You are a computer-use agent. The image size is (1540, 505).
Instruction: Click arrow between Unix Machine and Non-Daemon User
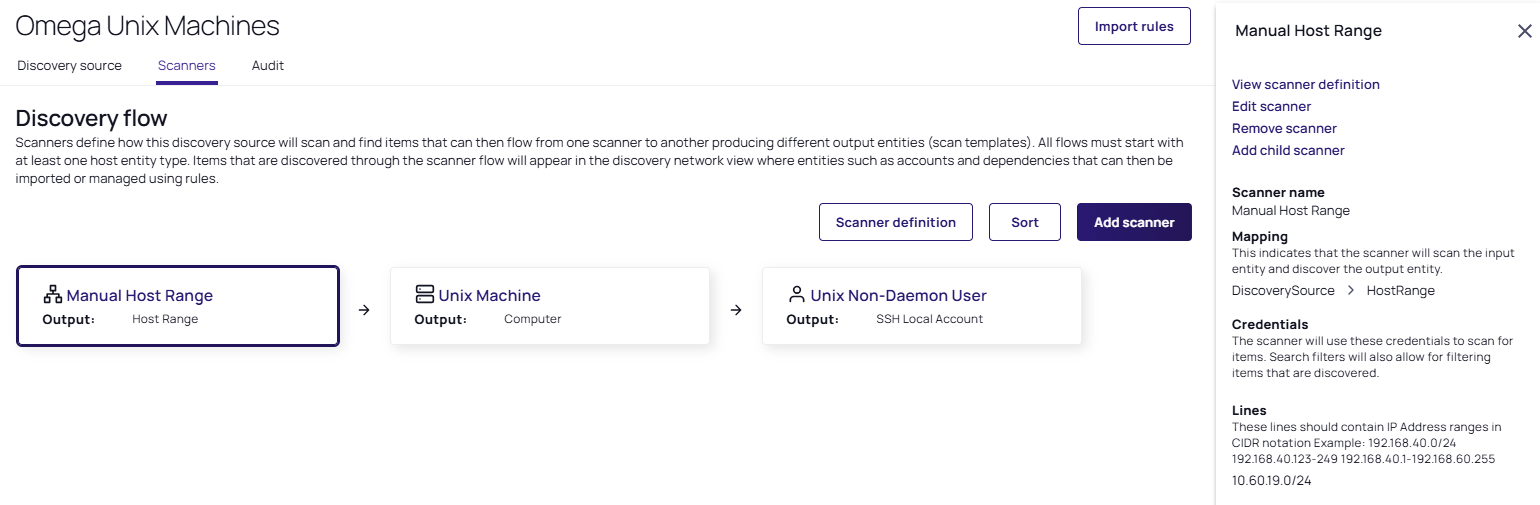point(736,310)
